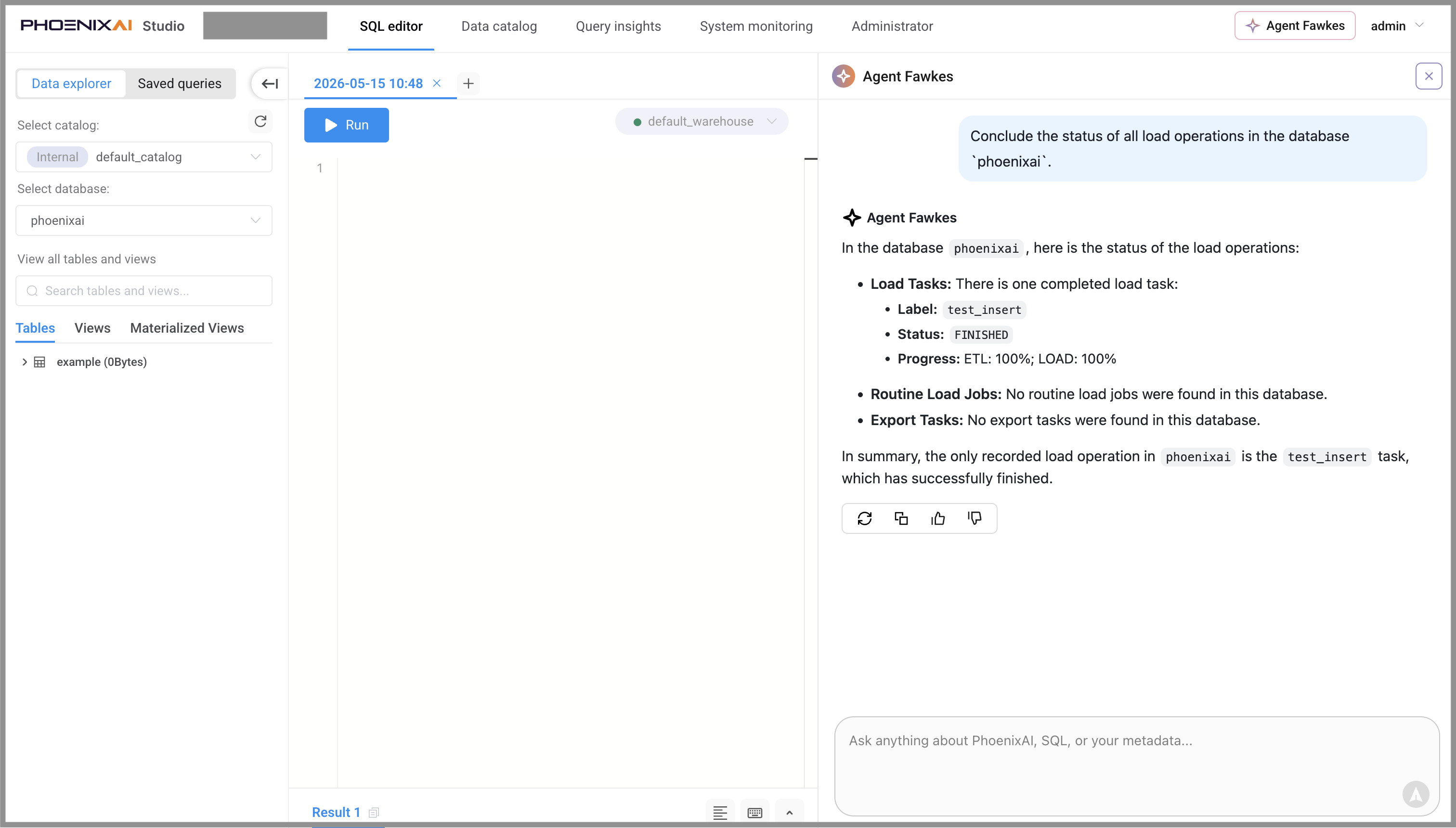Click the user prompt message bubble
Viewport: 1456px width, 828px height.
click(x=1193, y=148)
